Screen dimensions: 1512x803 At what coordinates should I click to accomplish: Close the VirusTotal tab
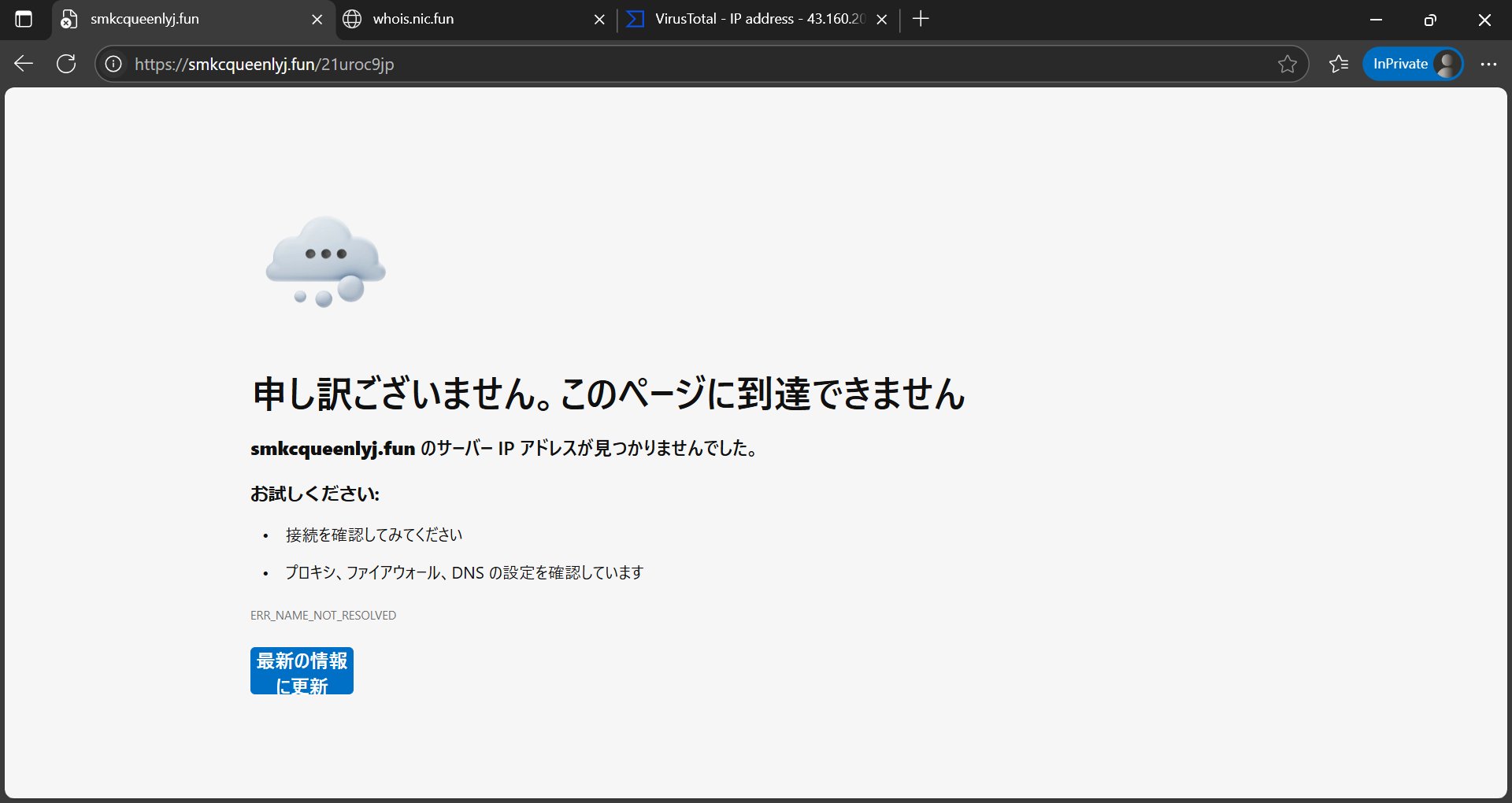pyautogui.click(x=882, y=20)
